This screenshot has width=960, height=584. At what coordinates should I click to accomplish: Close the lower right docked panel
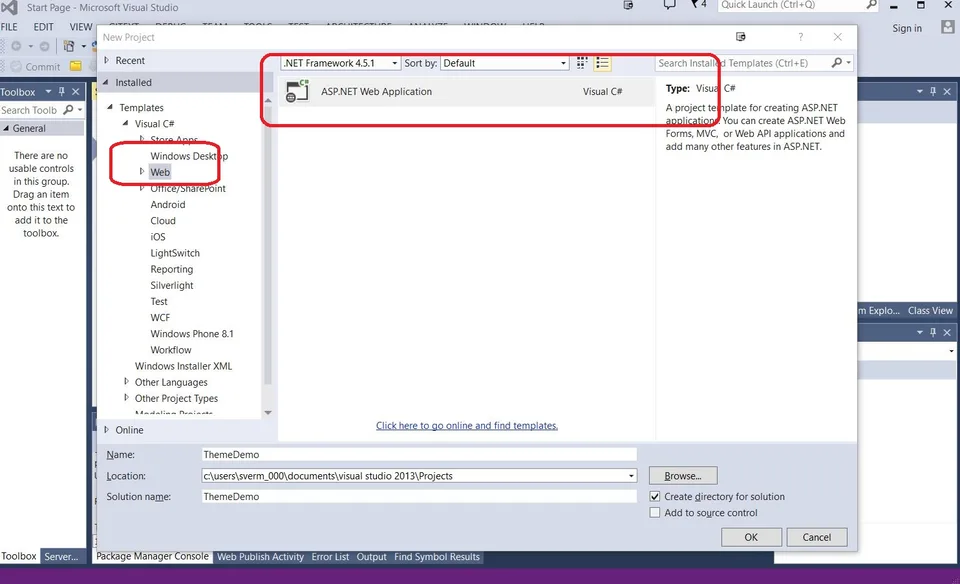point(947,332)
